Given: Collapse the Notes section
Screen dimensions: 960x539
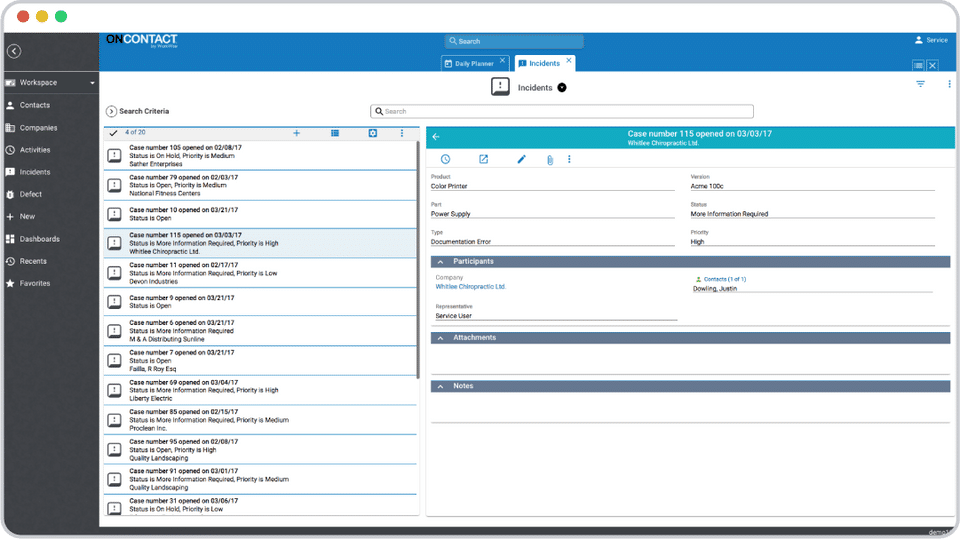Looking at the screenshot, I should tap(440, 386).
